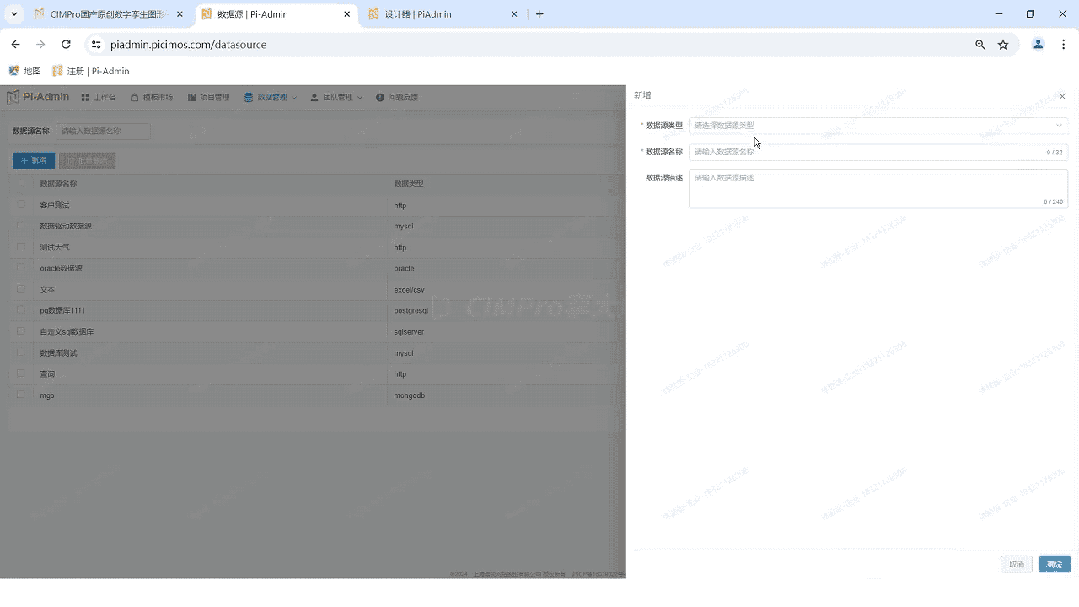
Task: Close the 新增 drawer panel
Action: [1062, 96]
